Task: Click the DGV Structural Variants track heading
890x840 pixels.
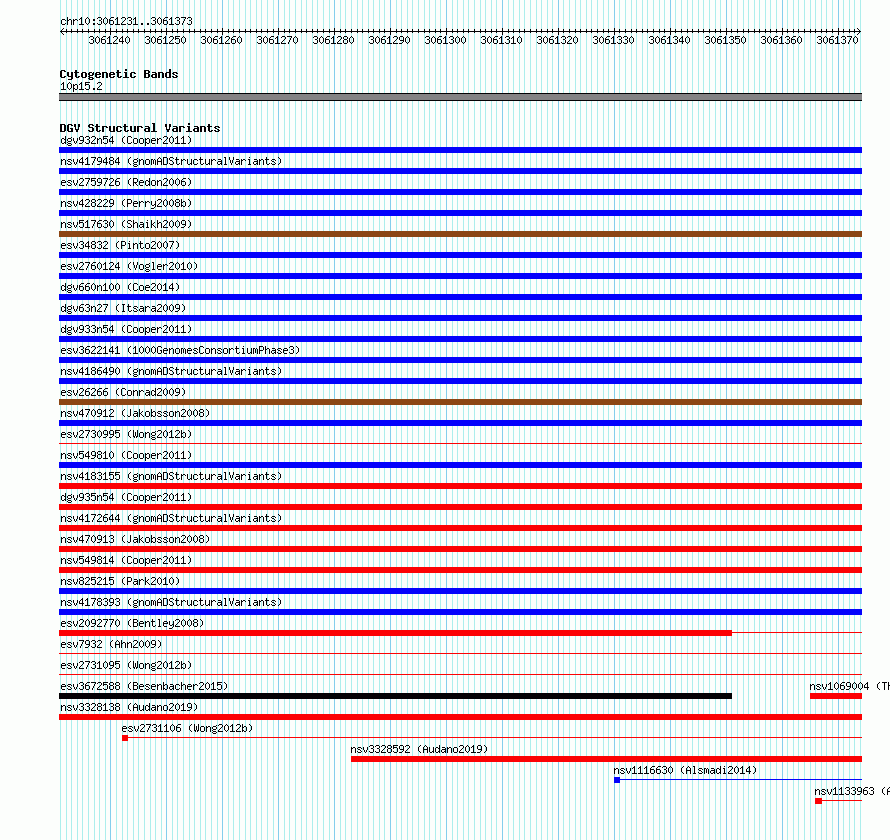Action: [x=140, y=128]
